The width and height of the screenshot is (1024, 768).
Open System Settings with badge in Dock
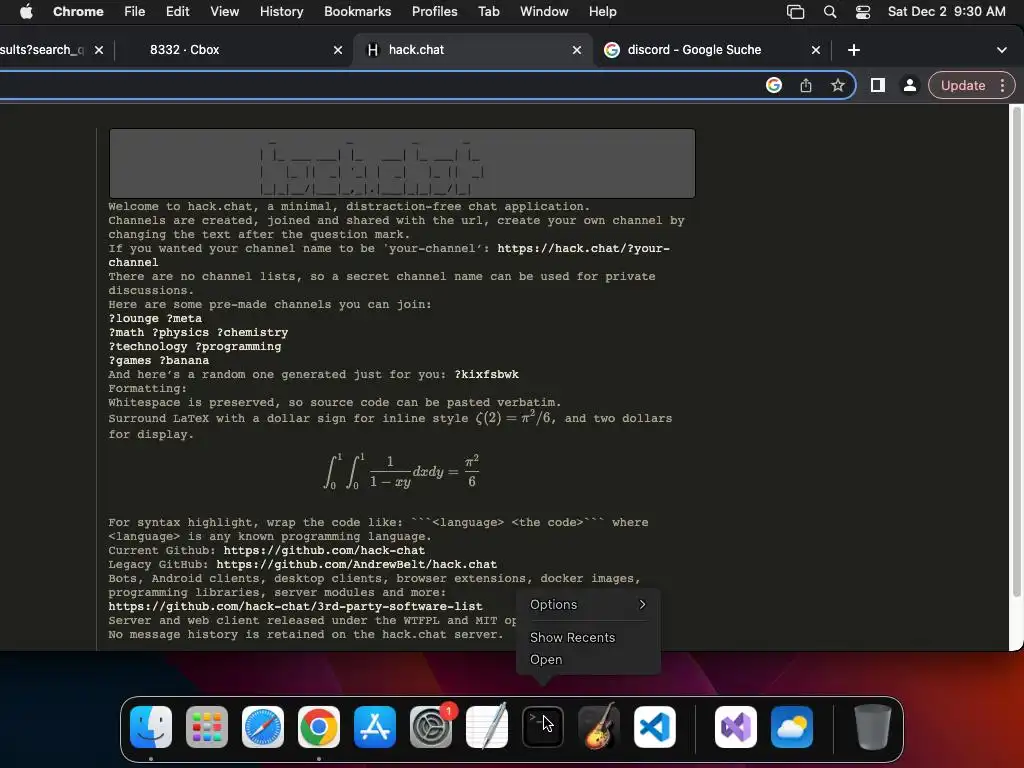[431, 726]
